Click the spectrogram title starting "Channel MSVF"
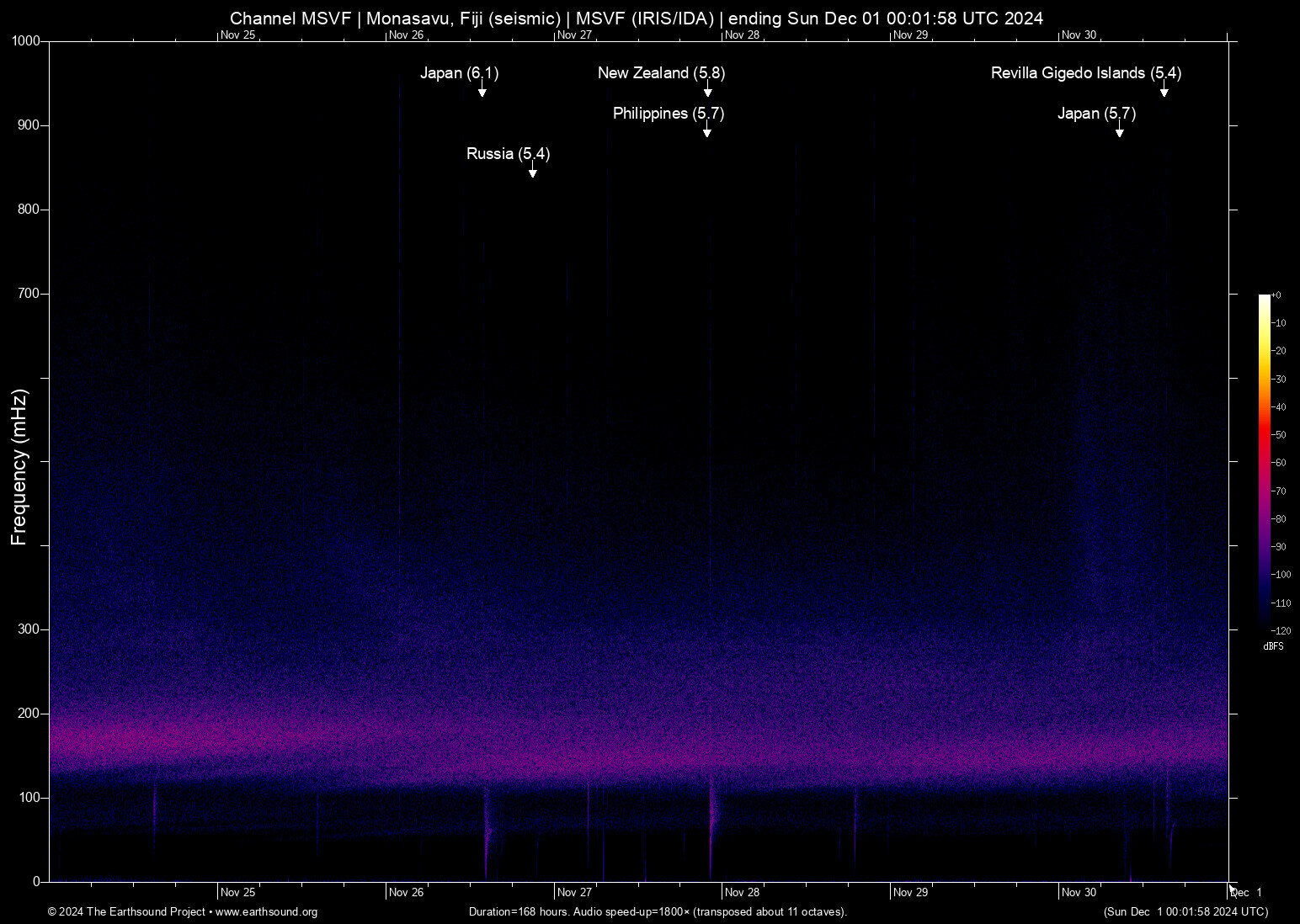Viewport: 1300px width, 924px height. click(637, 19)
